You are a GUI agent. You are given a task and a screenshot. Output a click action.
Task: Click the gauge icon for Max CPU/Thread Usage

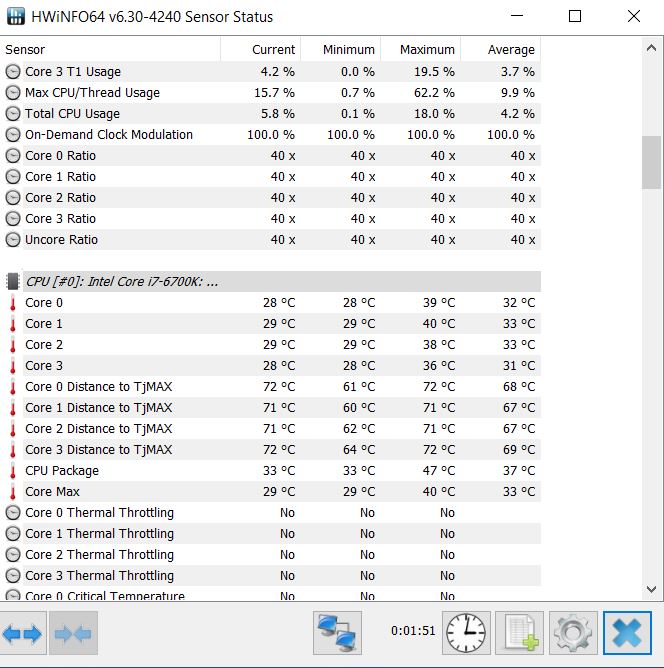pyautogui.click(x=13, y=92)
